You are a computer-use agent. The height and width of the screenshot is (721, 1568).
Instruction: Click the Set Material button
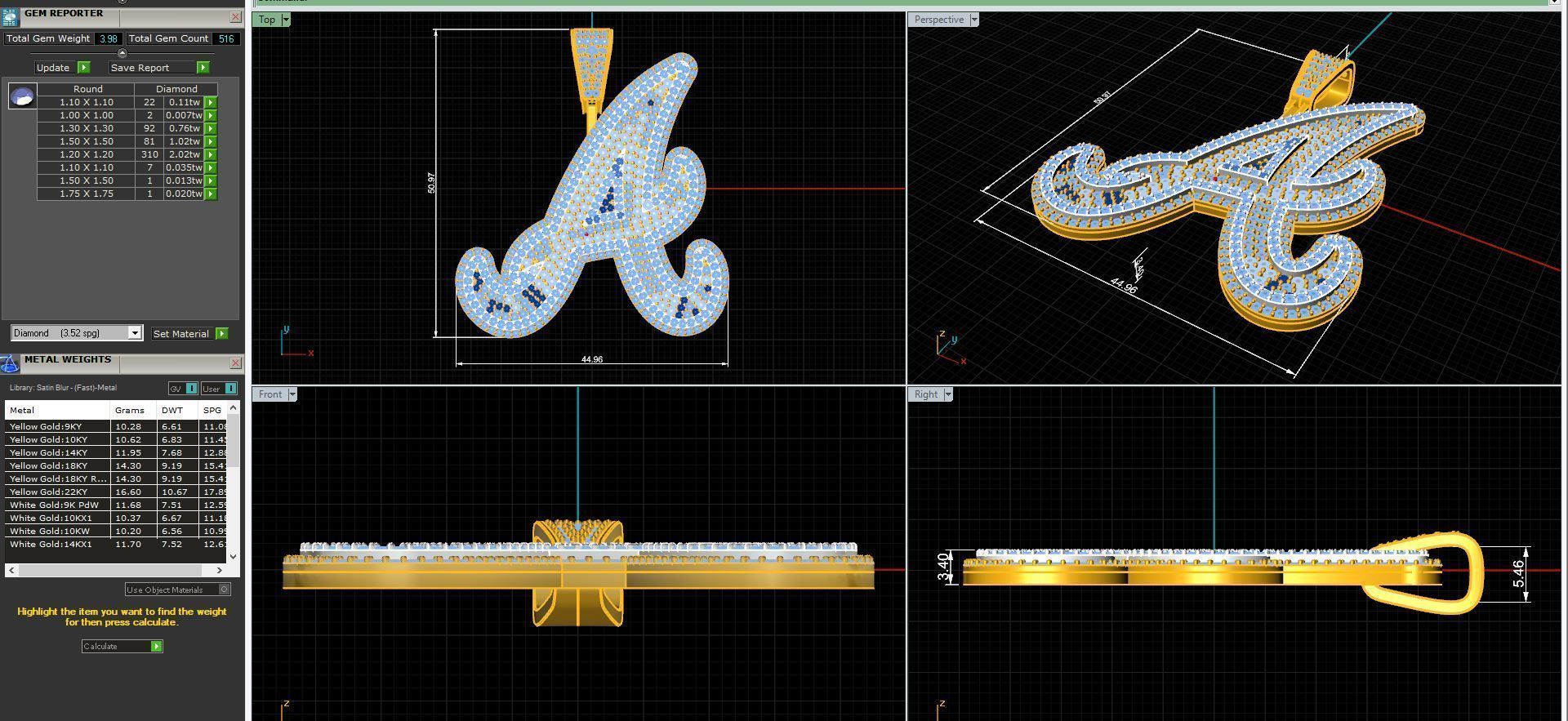point(181,334)
